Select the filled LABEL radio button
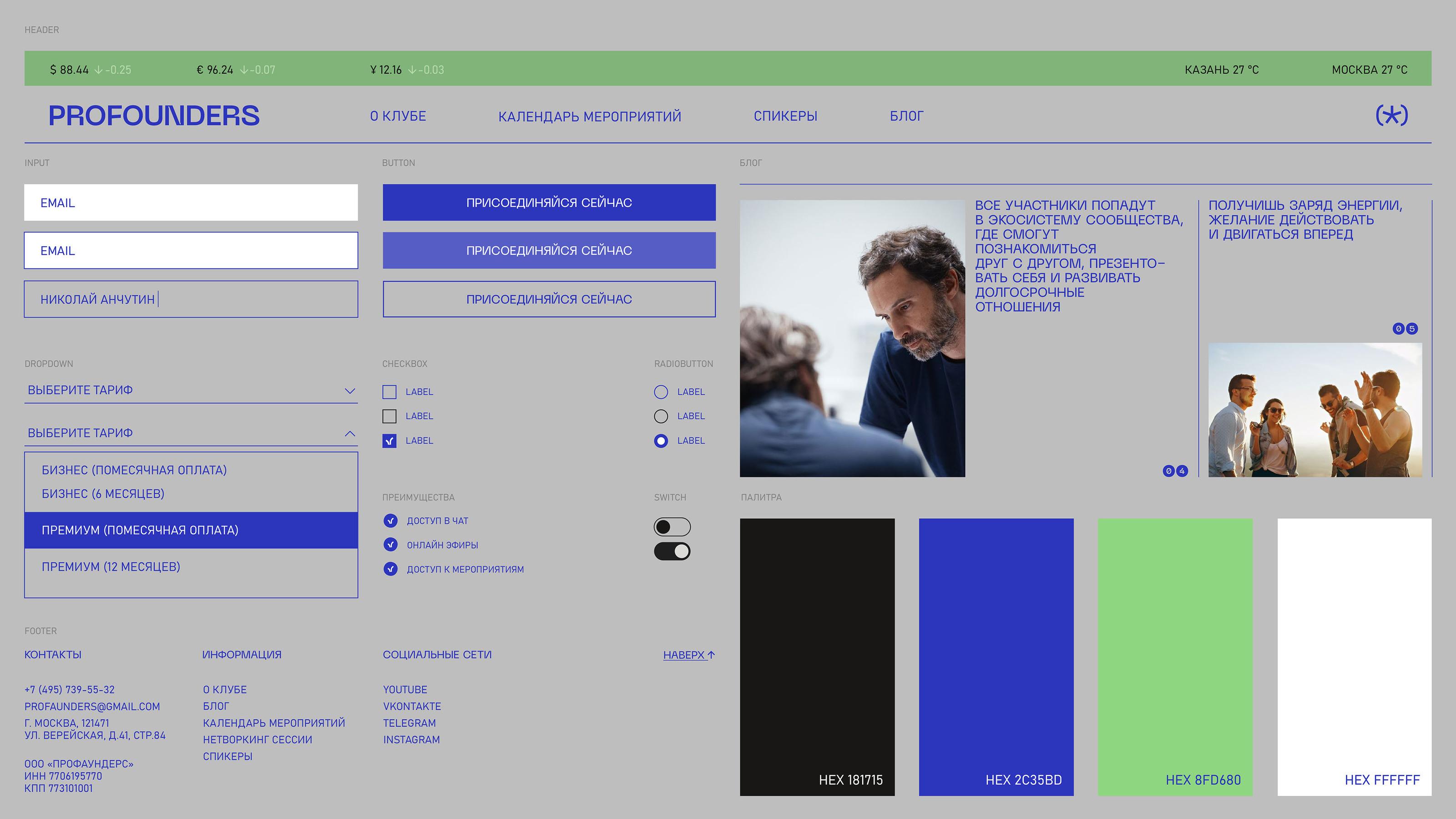 click(661, 441)
